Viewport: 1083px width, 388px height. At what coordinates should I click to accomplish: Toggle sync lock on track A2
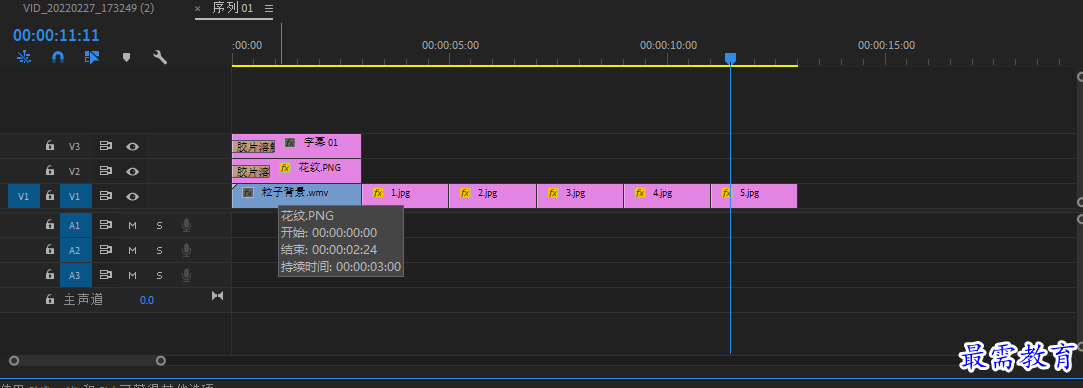coord(106,250)
